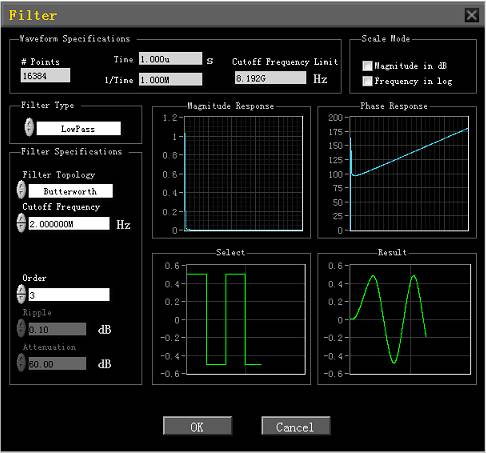
Task: Click the Phase Response graph
Action: [409, 173]
